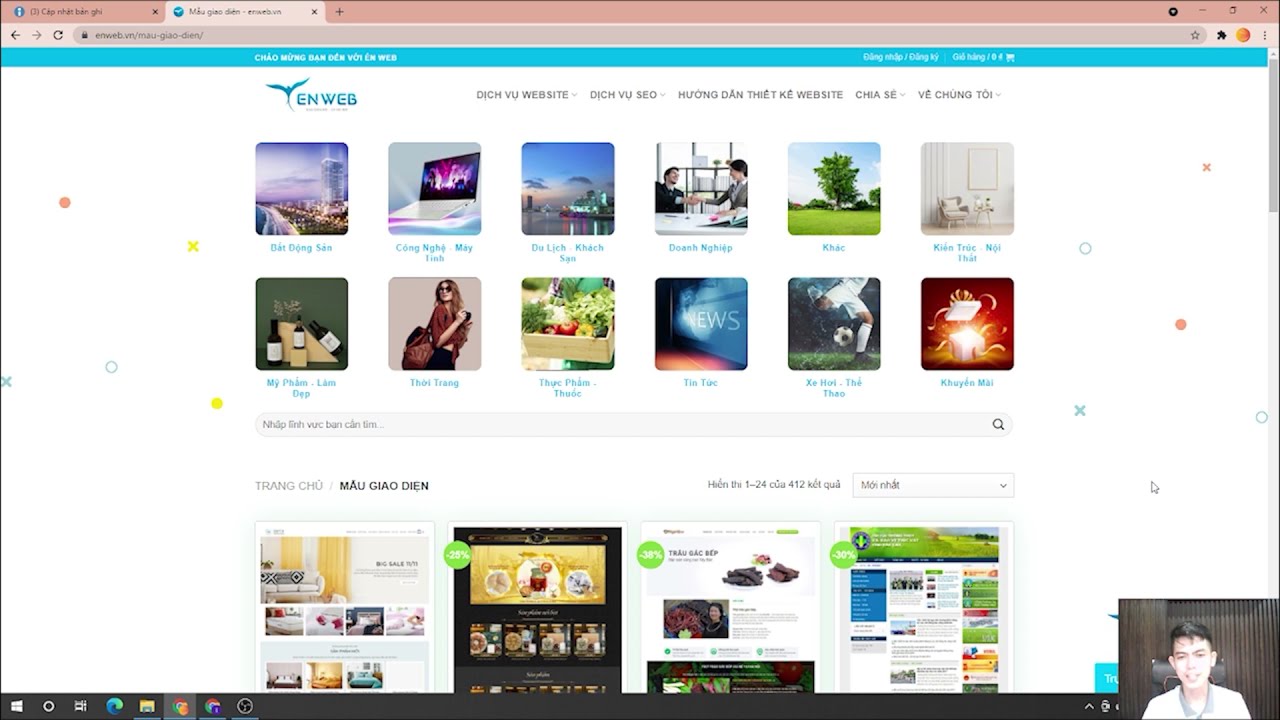Expand the CHIA SẺ menu

(880, 95)
